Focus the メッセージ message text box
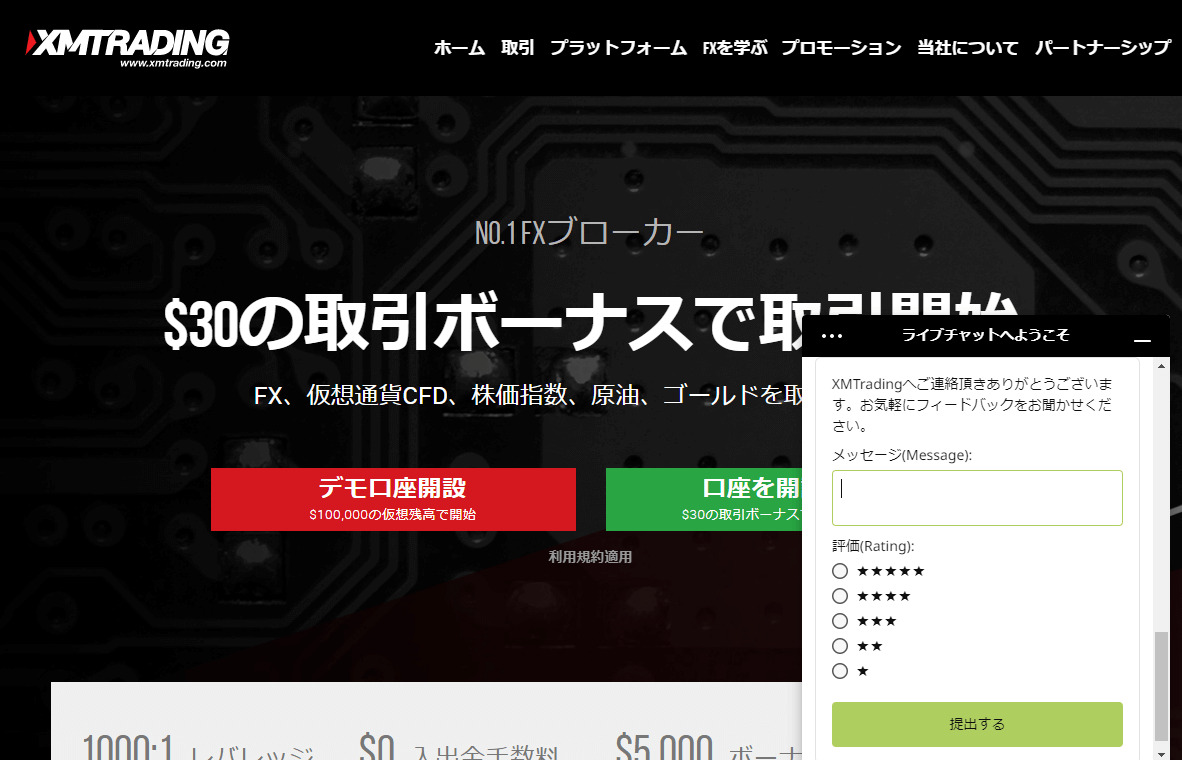Viewport: 1182px width, 760px height. tap(977, 498)
